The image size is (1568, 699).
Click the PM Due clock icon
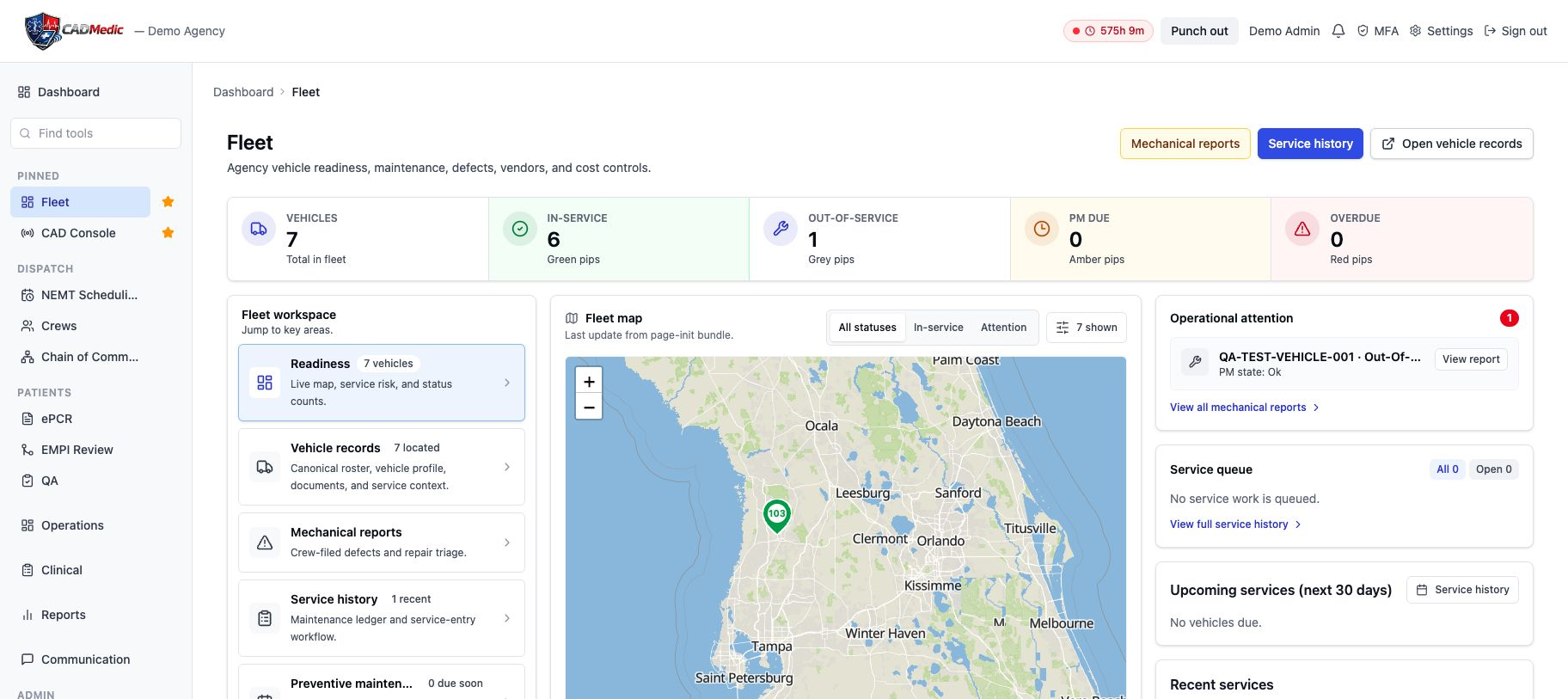[1042, 229]
